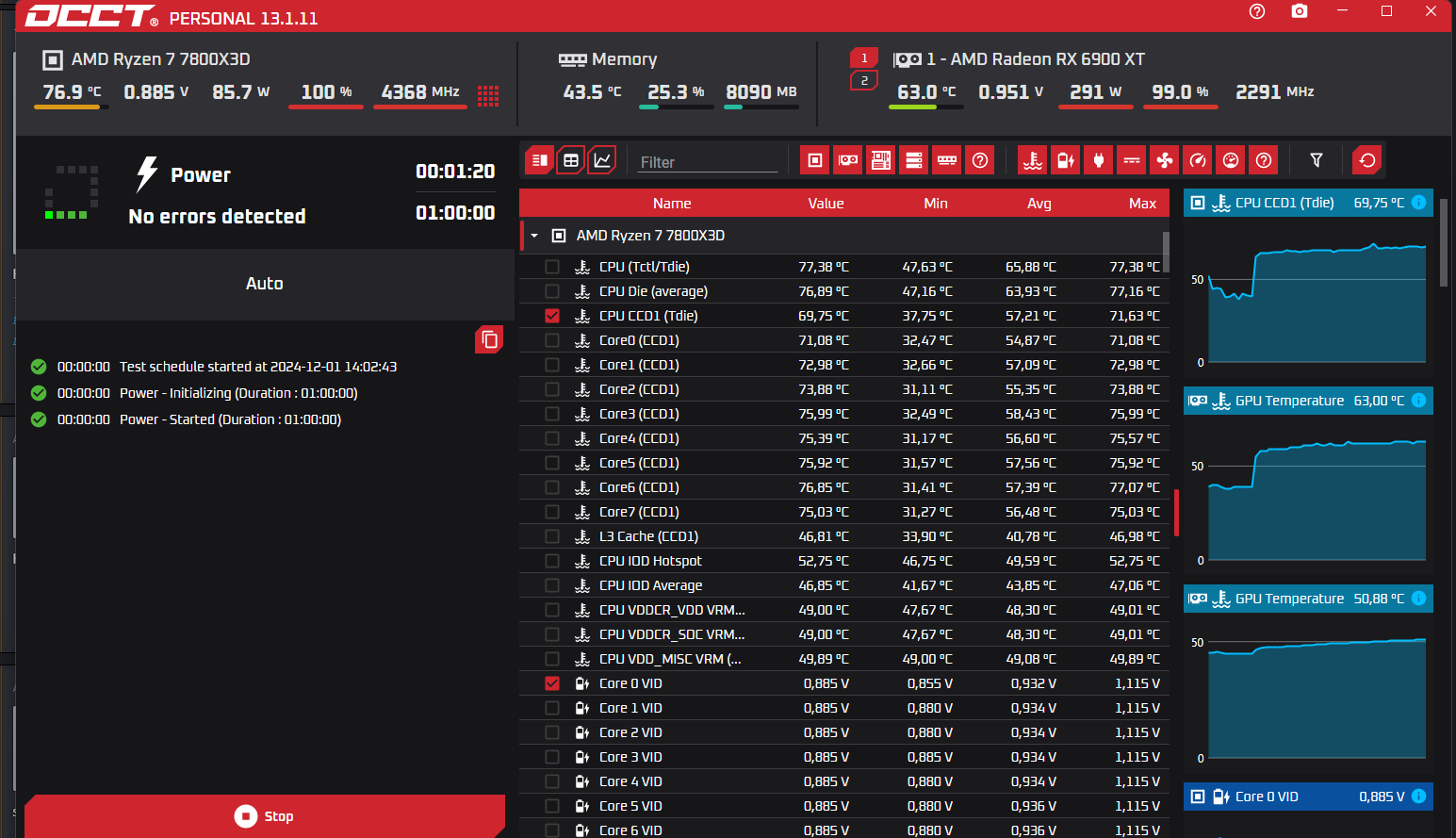Click the Memory summary heading
Screen dimensions: 1456x838
tap(624, 59)
